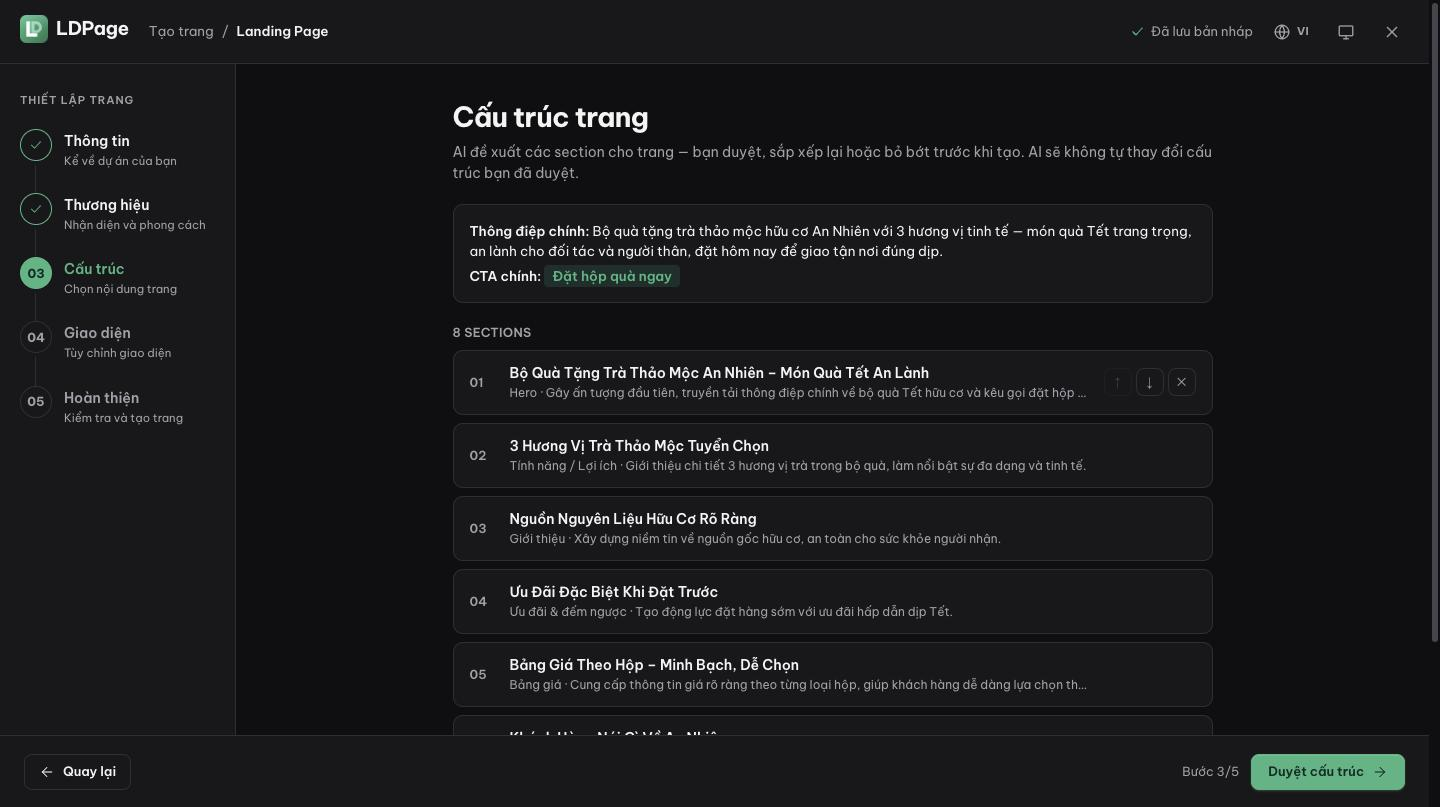This screenshot has height=807, width=1440.
Task: Go to Tạo trang breadcrumb
Action: (181, 31)
